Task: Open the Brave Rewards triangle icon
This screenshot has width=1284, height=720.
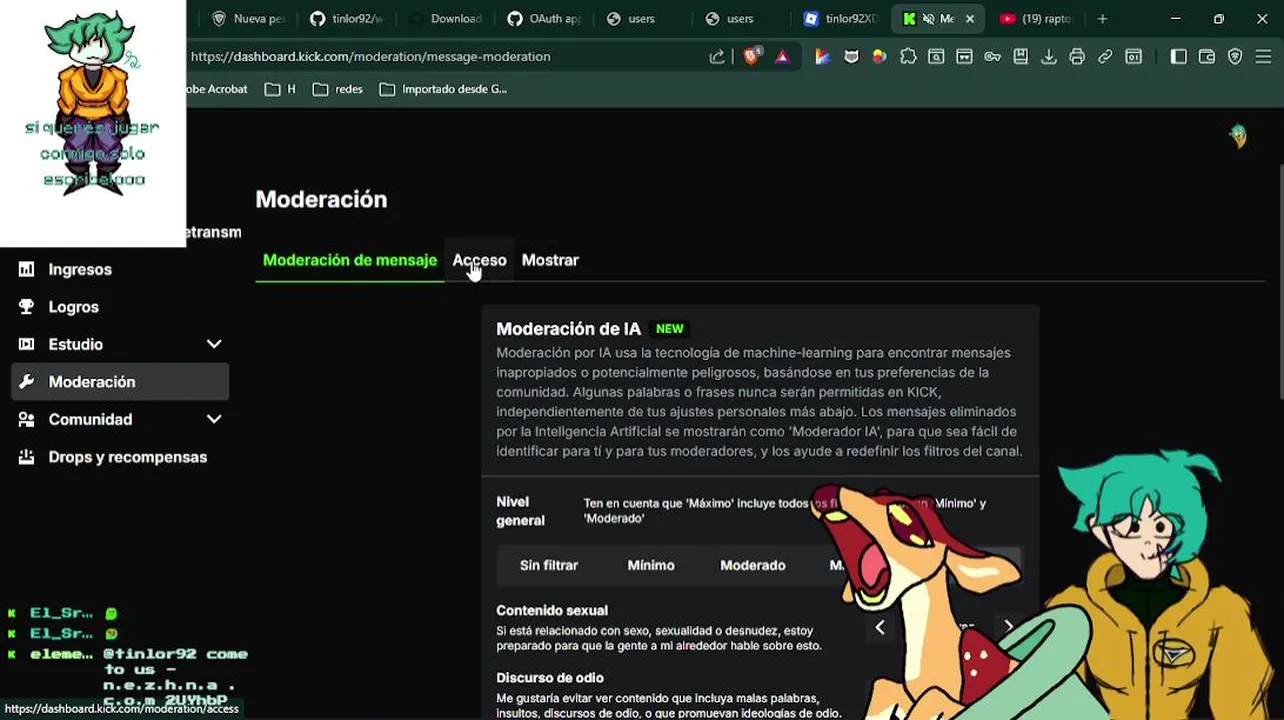Action: click(782, 57)
